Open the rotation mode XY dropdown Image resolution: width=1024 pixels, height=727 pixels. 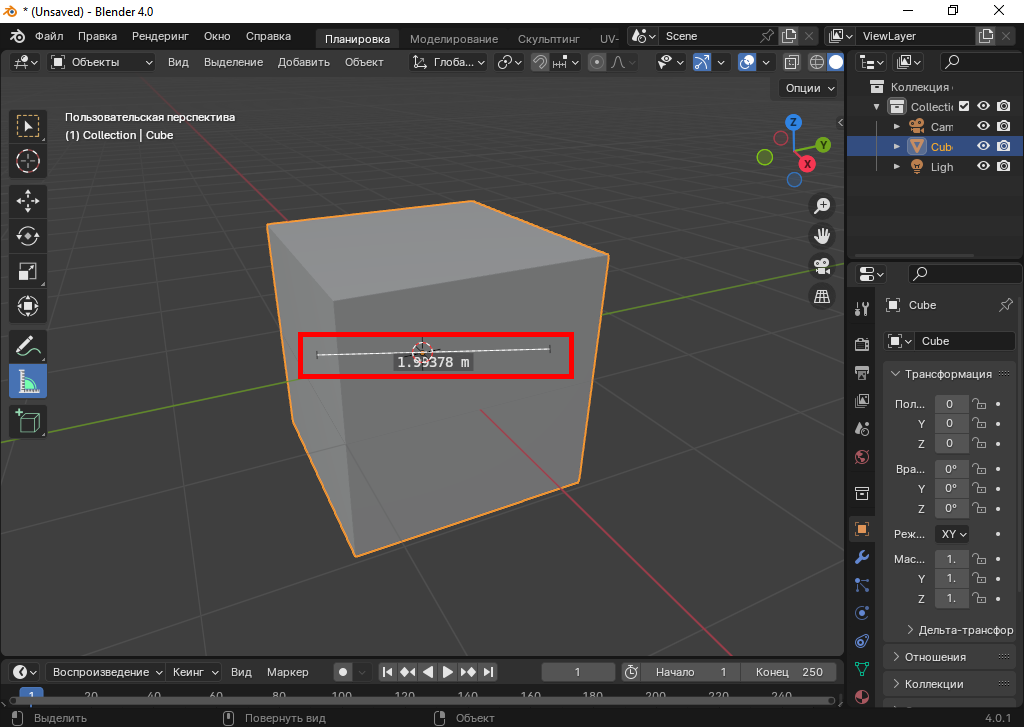(x=954, y=534)
